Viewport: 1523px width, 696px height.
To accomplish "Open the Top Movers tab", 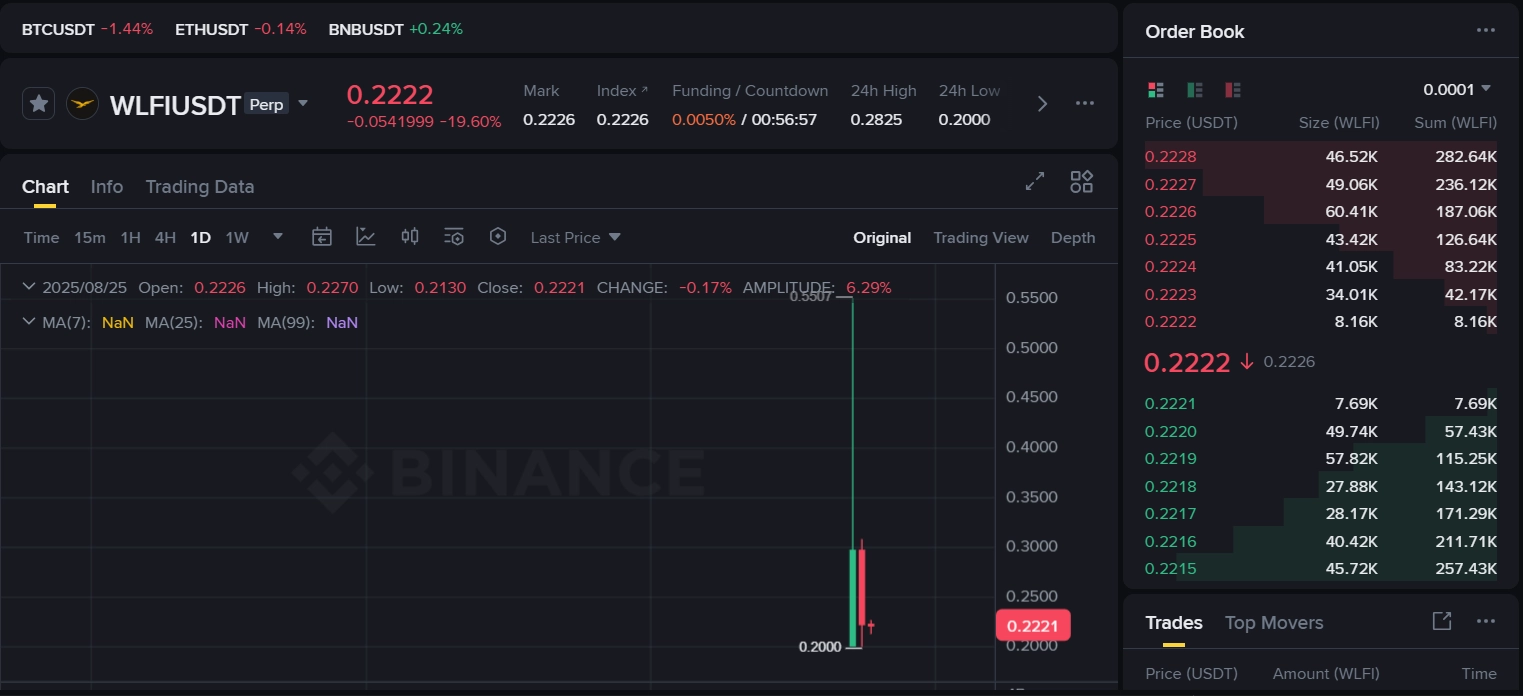I will point(1274,622).
